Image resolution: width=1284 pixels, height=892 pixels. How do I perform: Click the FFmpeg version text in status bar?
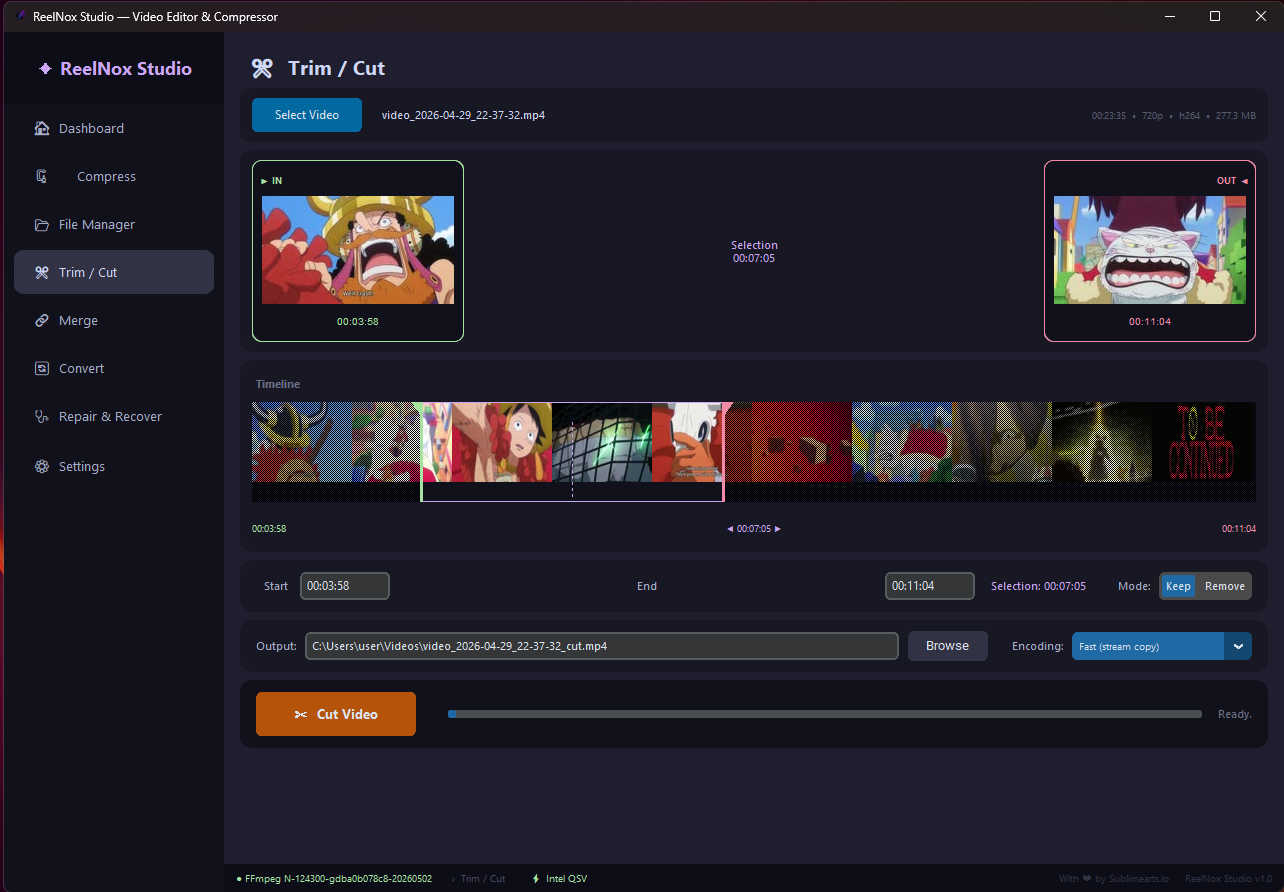(x=339, y=879)
